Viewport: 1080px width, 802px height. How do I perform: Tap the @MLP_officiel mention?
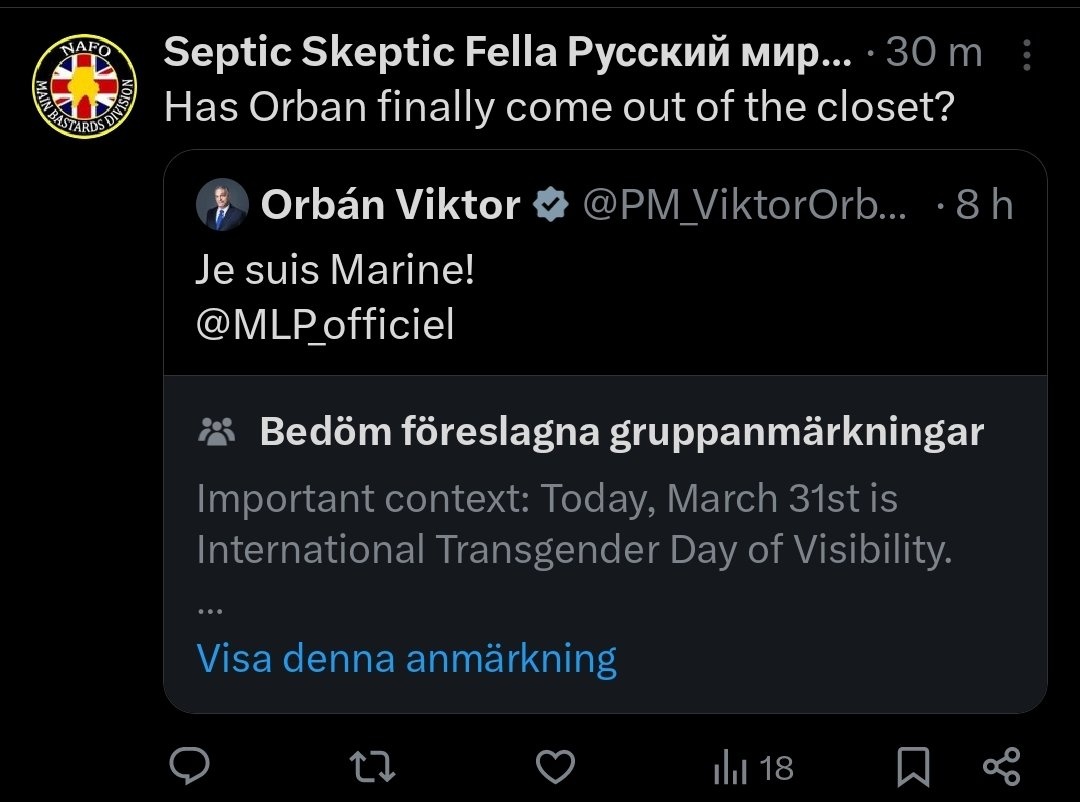tap(325, 324)
